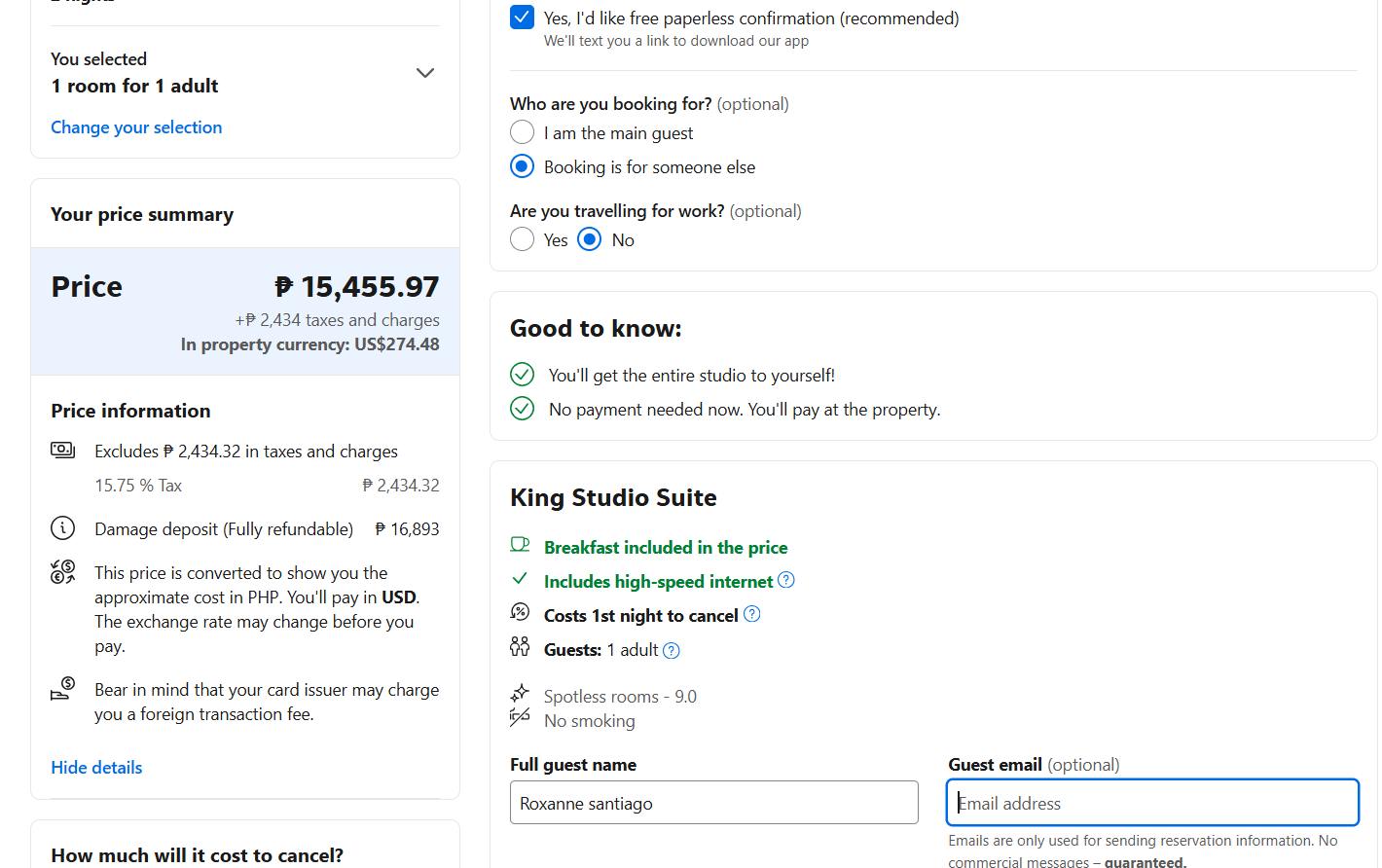This screenshot has width=1382, height=868.
Task: Select "Booking is for someone else" option
Action: point(523,166)
